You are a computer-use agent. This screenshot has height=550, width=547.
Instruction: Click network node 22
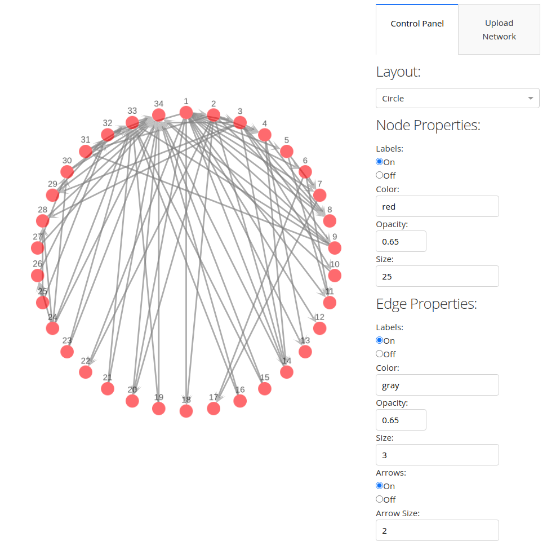pyautogui.click(x=86, y=372)
